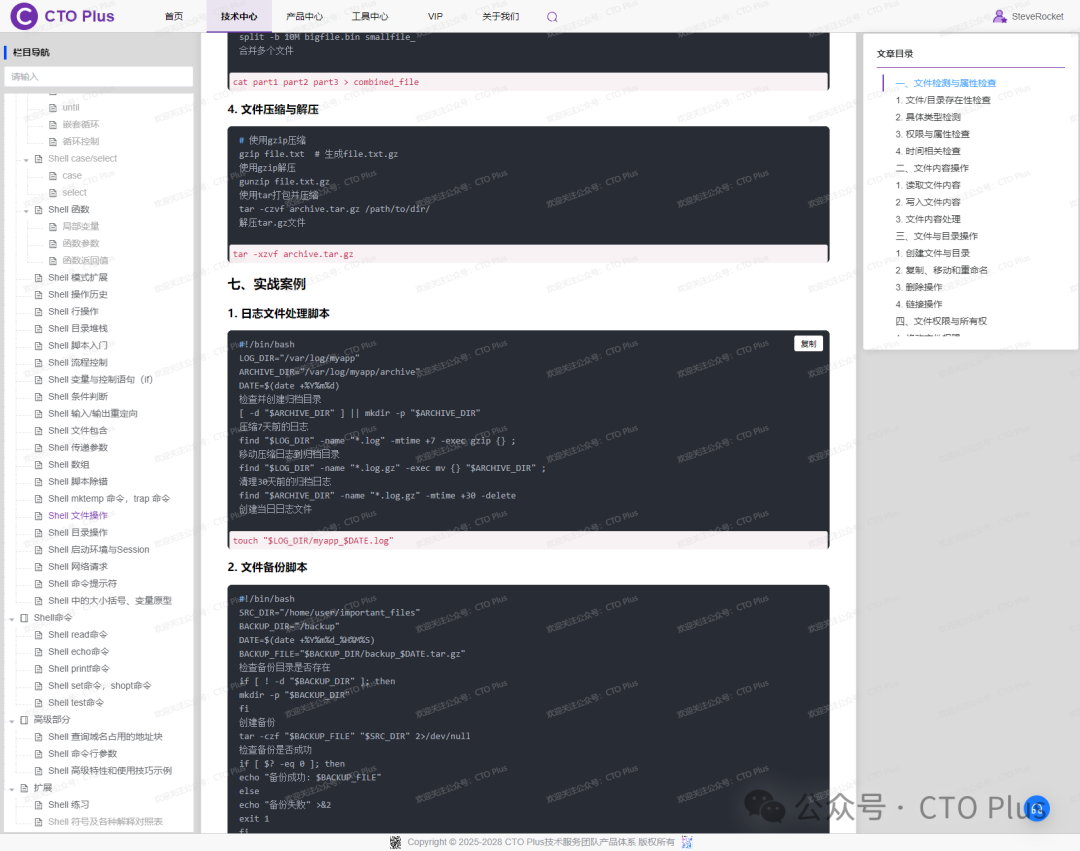Open 'Shell mktemp 命令, trap 命令' entry

(109, 498)
